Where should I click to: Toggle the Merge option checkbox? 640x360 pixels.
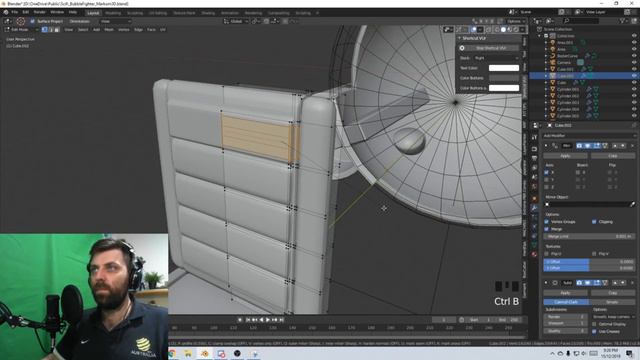pos(547,229)
